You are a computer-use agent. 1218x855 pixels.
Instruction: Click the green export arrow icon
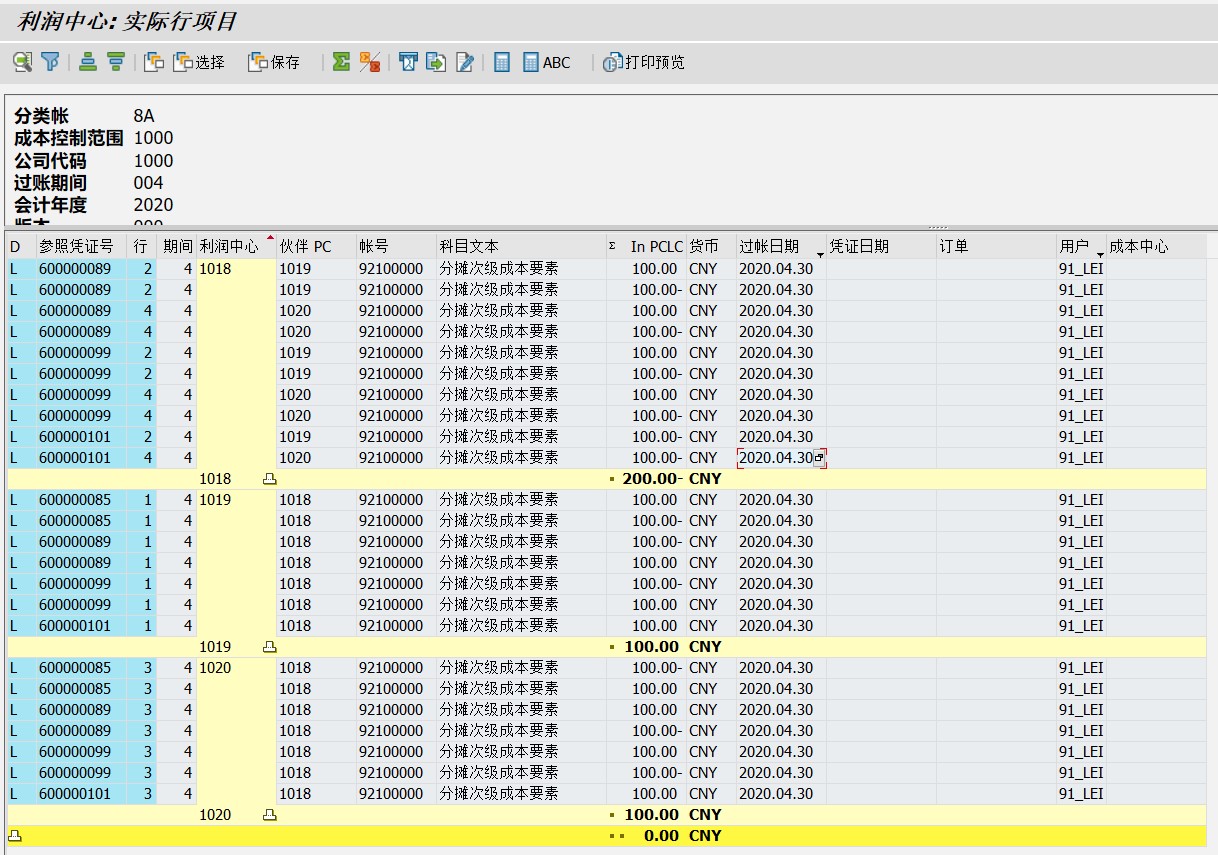tap(437, 62)
